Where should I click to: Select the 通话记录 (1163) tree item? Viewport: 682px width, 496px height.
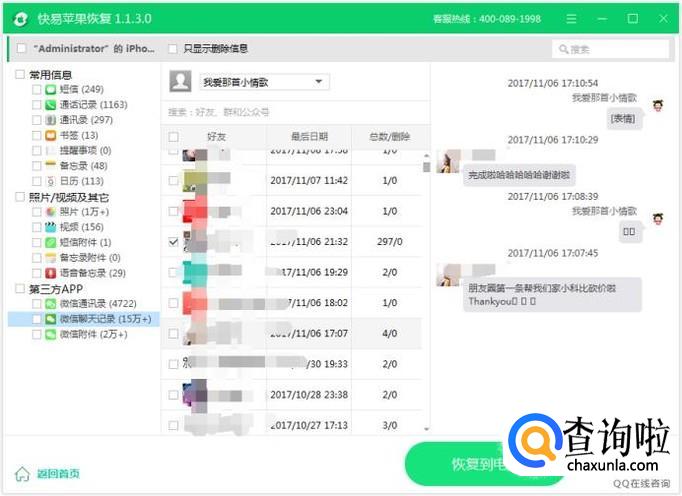point(94,104)
